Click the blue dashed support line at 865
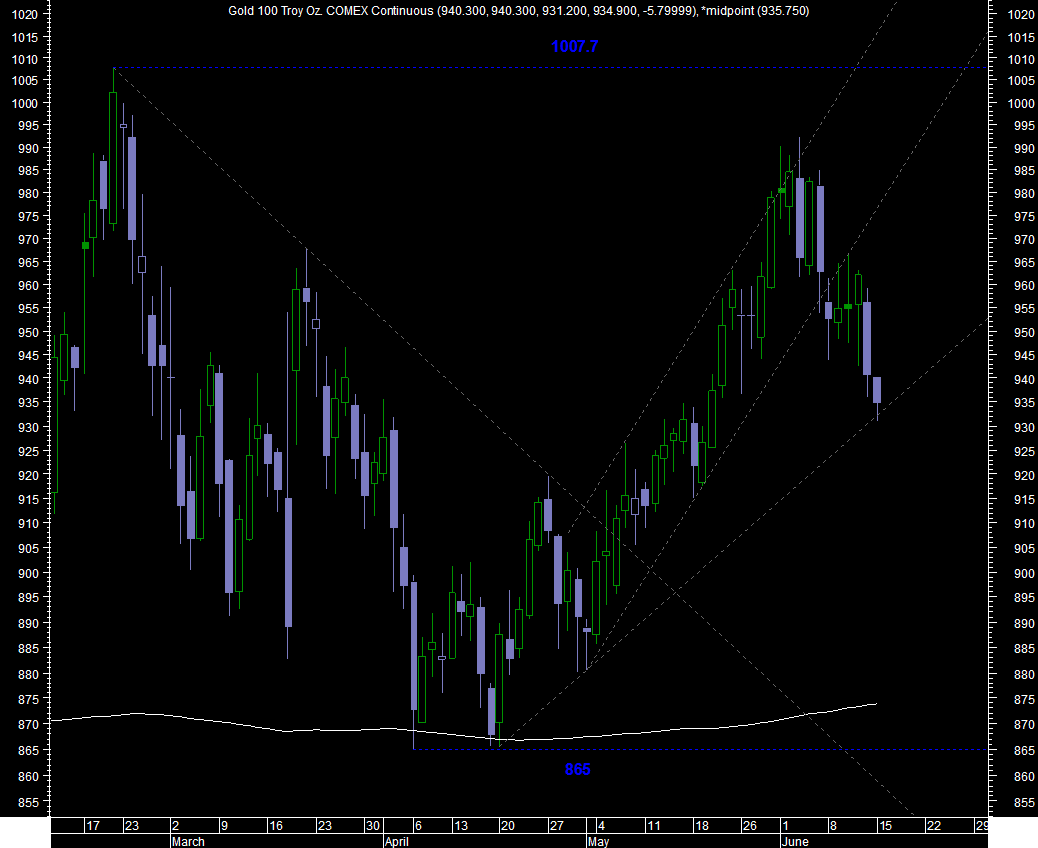Viewport: 1038px width, 848px height. [x=700, y=749]
